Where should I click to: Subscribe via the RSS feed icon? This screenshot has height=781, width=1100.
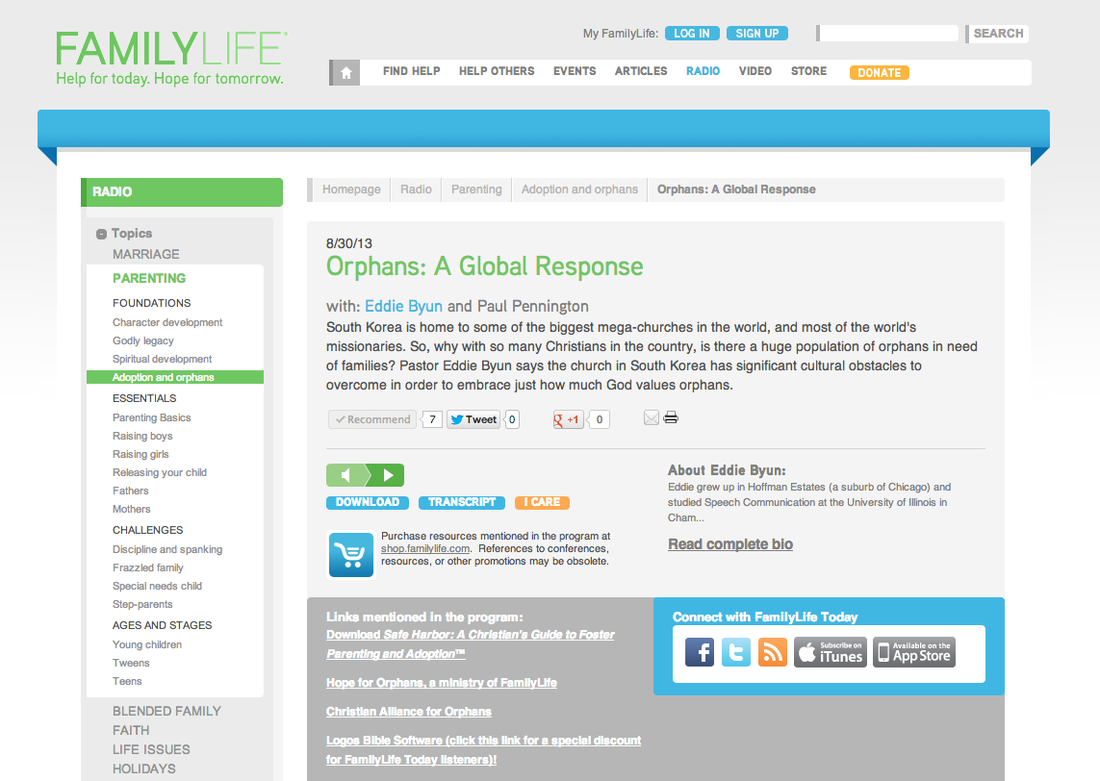click(772, 652)
